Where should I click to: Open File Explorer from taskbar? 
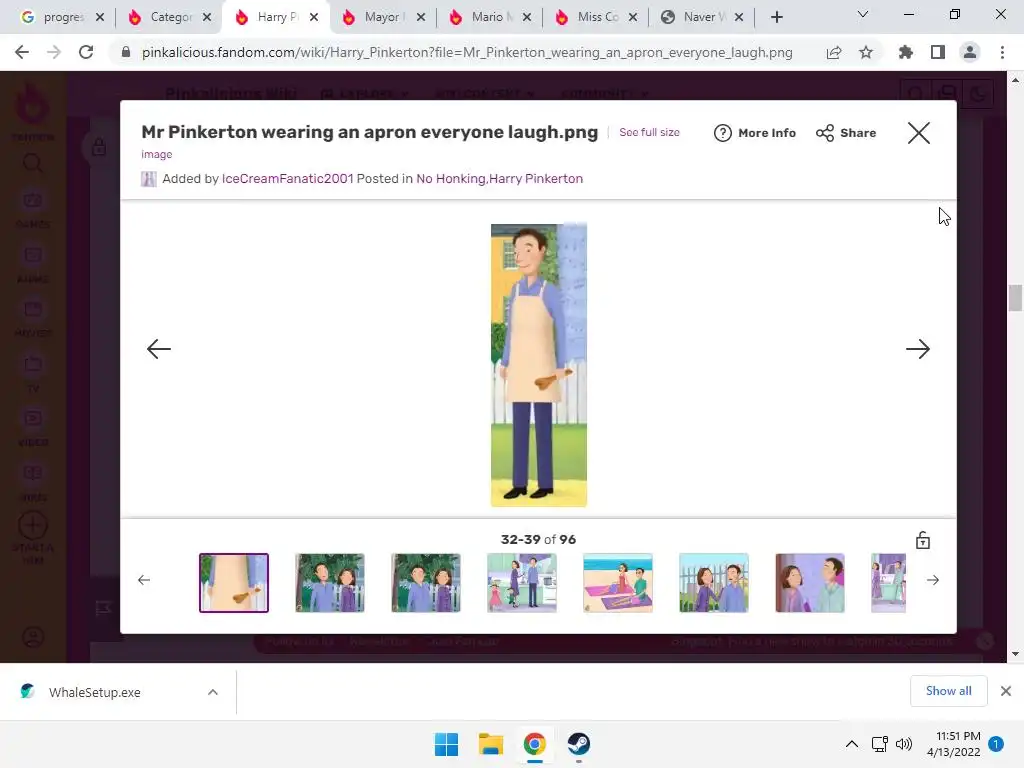pos(490,744)
